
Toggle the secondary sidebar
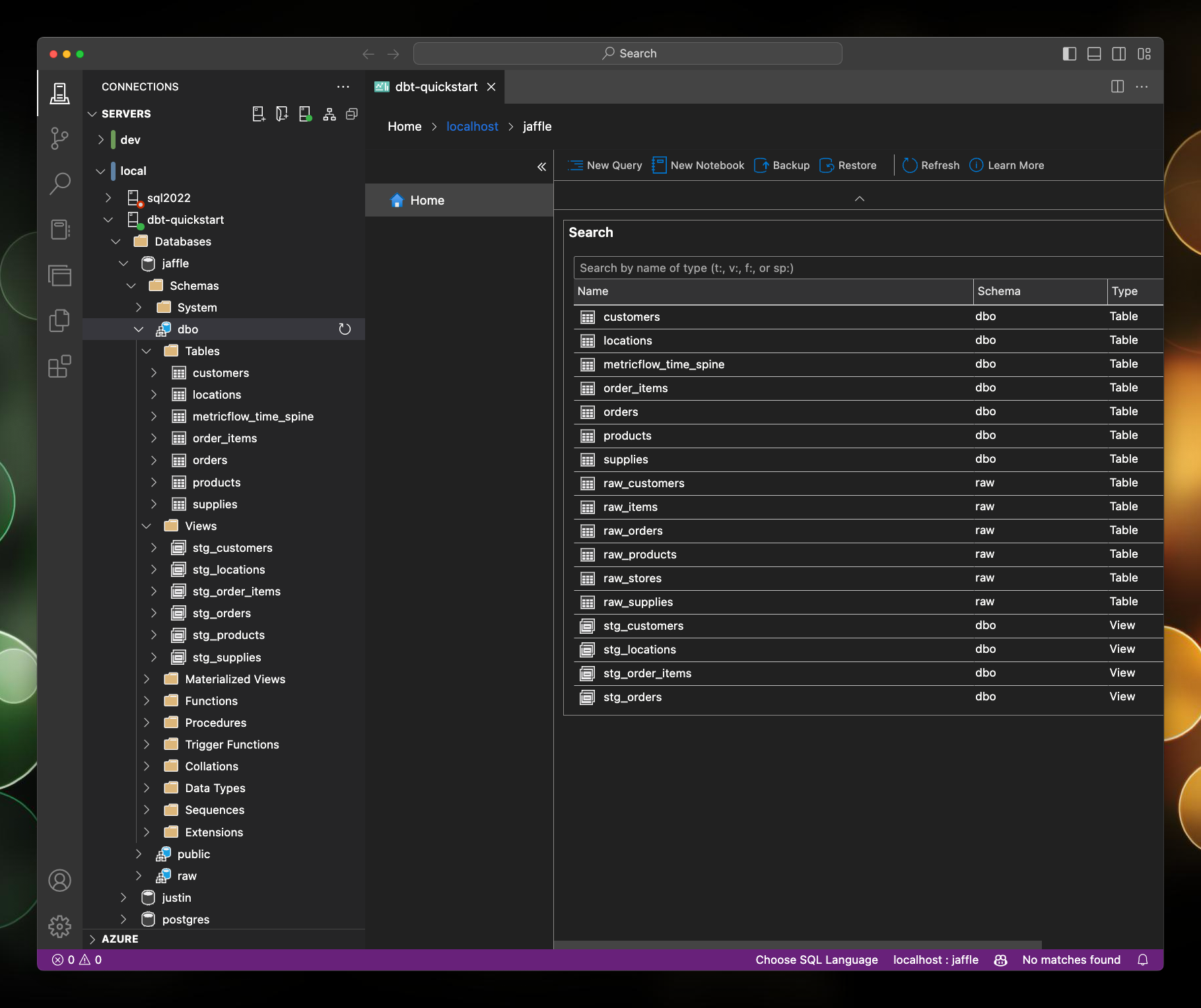coord(1118,53)
